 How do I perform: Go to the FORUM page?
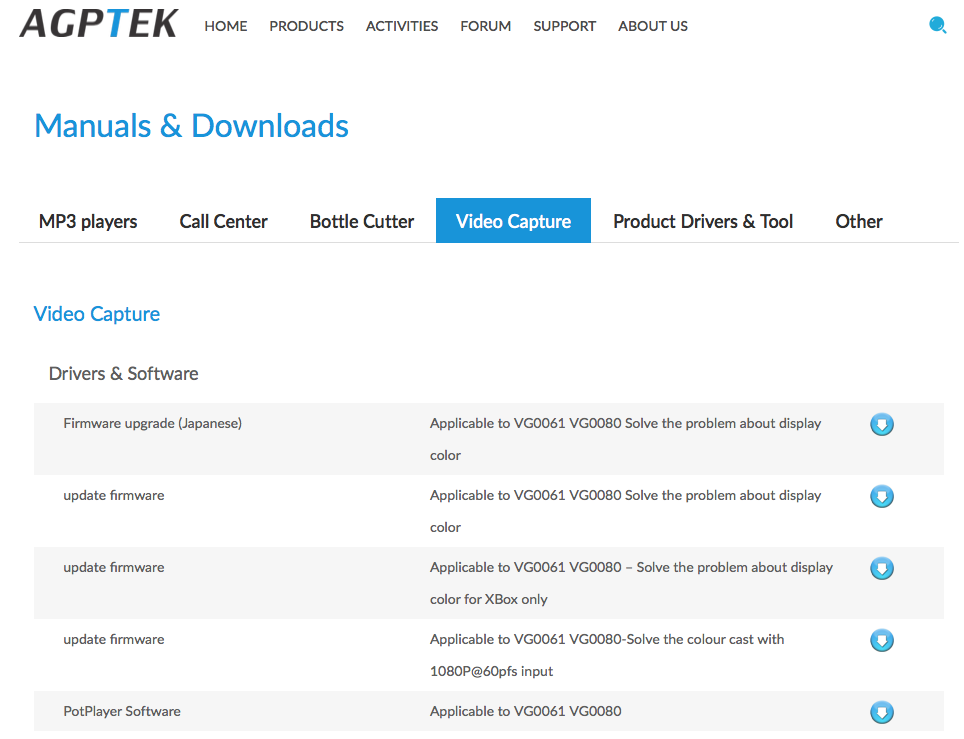485,26
